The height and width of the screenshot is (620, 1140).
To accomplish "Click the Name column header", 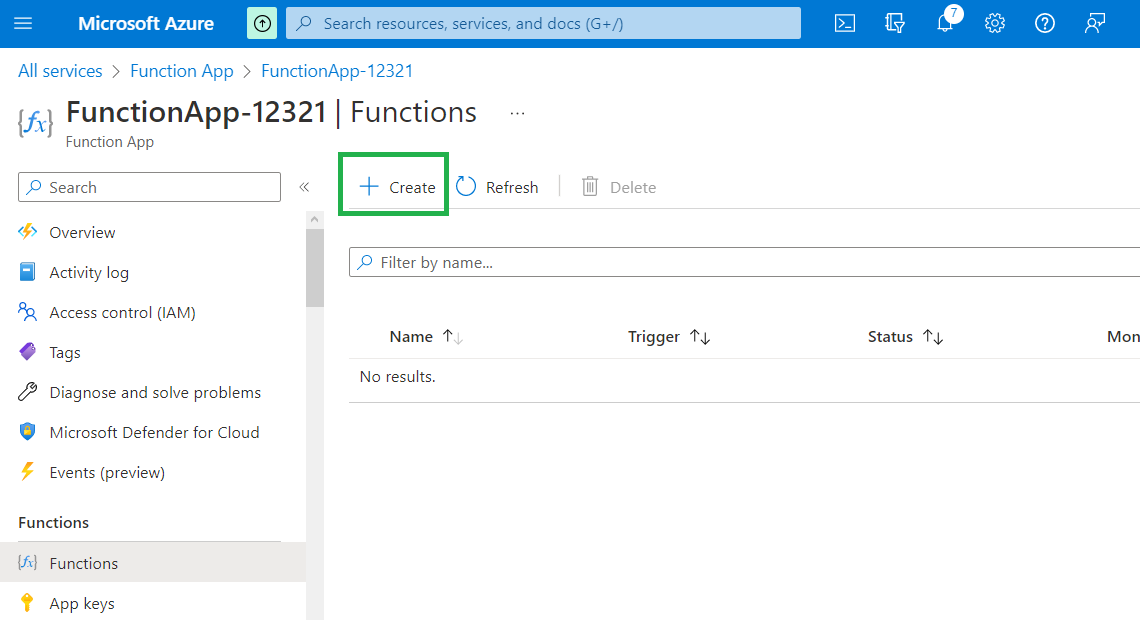I will click(x=411, y=337).
